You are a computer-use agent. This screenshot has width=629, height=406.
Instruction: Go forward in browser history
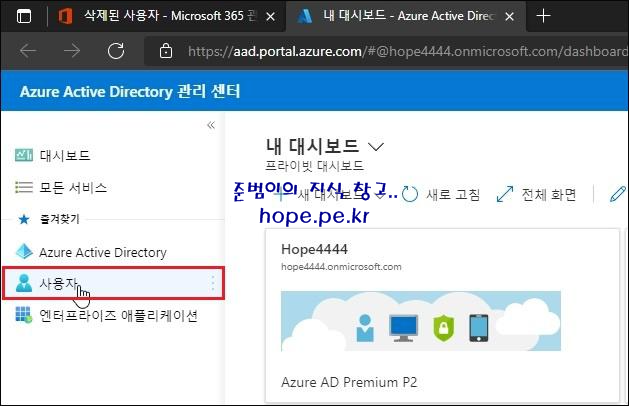[72, 51]
